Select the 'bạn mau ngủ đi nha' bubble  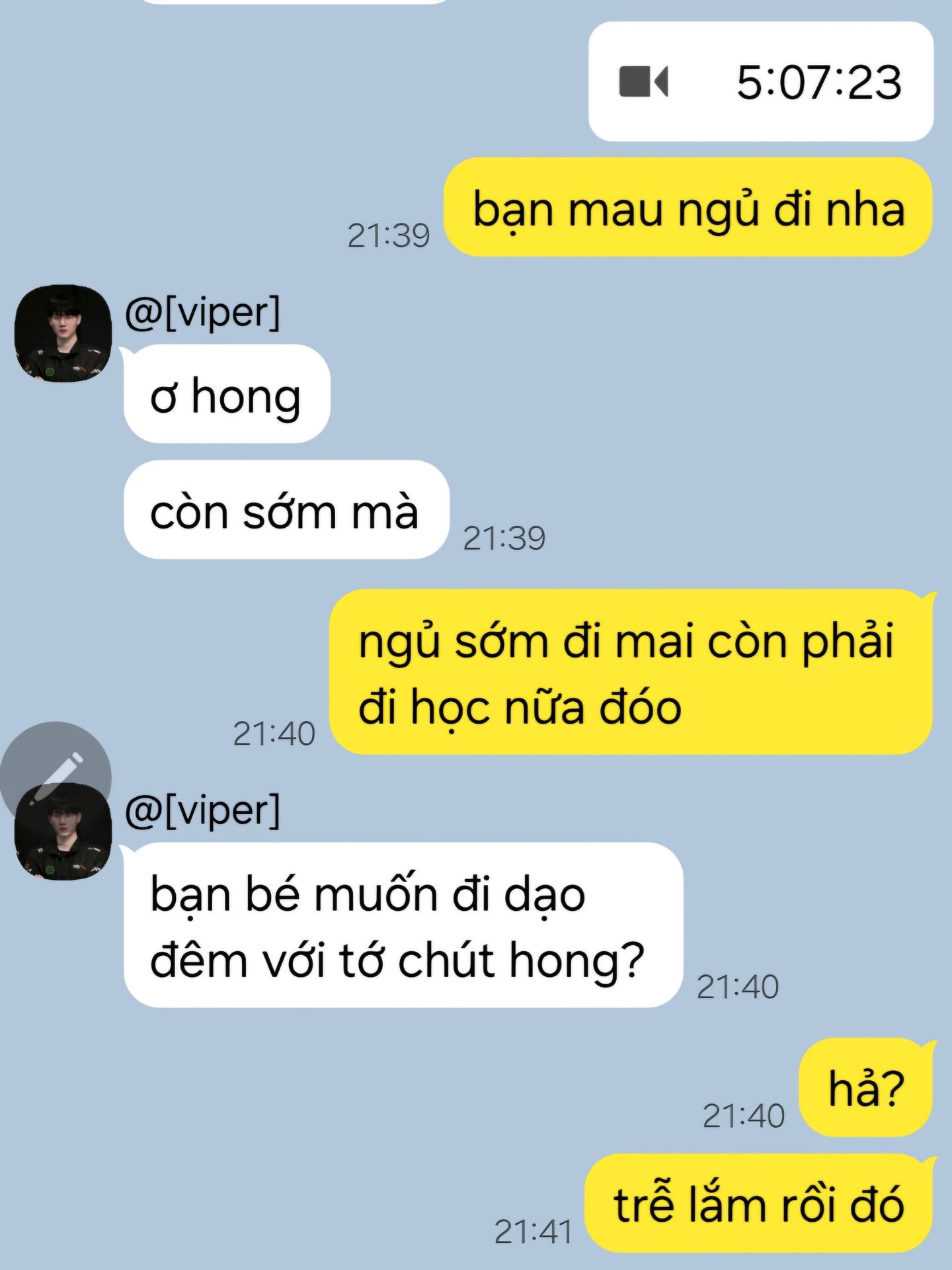click(688, 207)
